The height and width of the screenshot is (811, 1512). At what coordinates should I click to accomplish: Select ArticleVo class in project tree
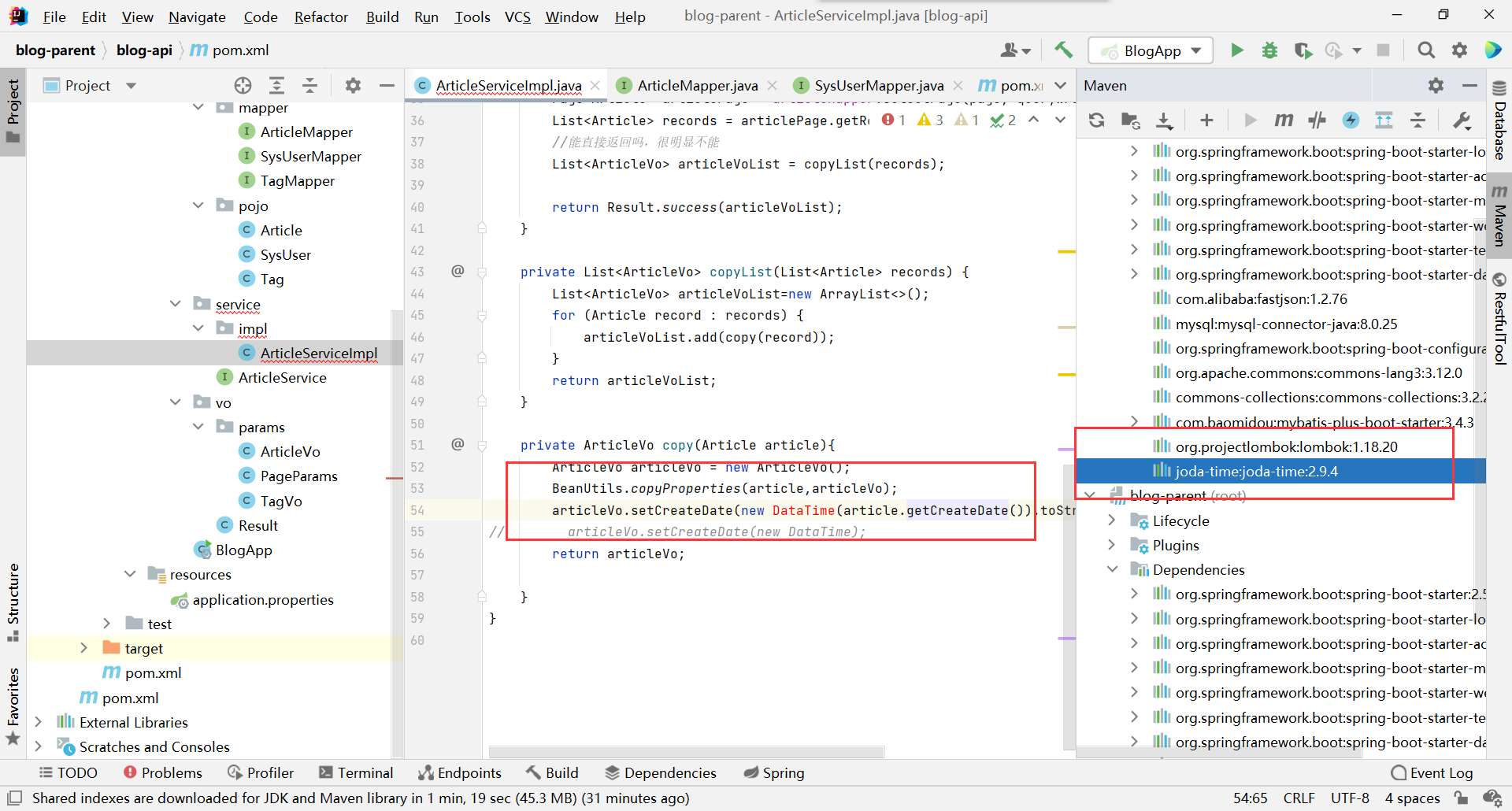point(290,451)
